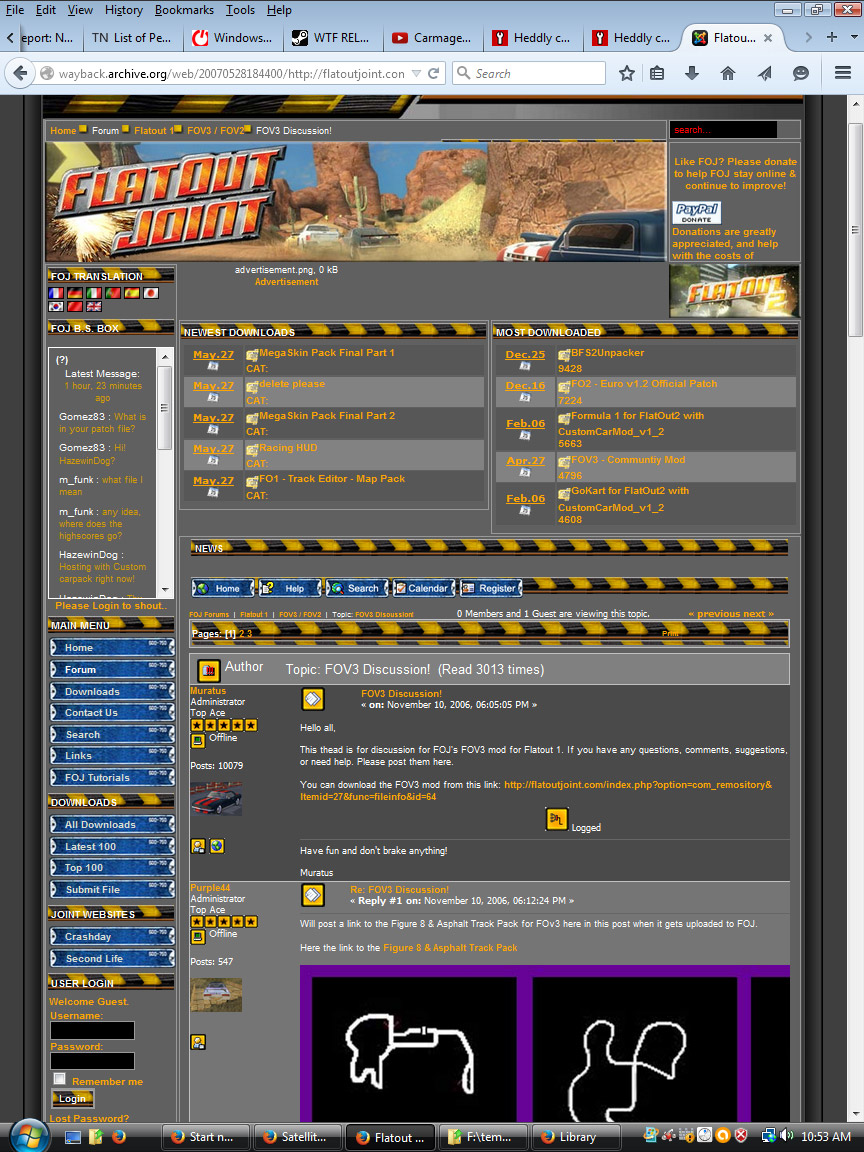Focus the Password input field

click(x=93, y=1061)
